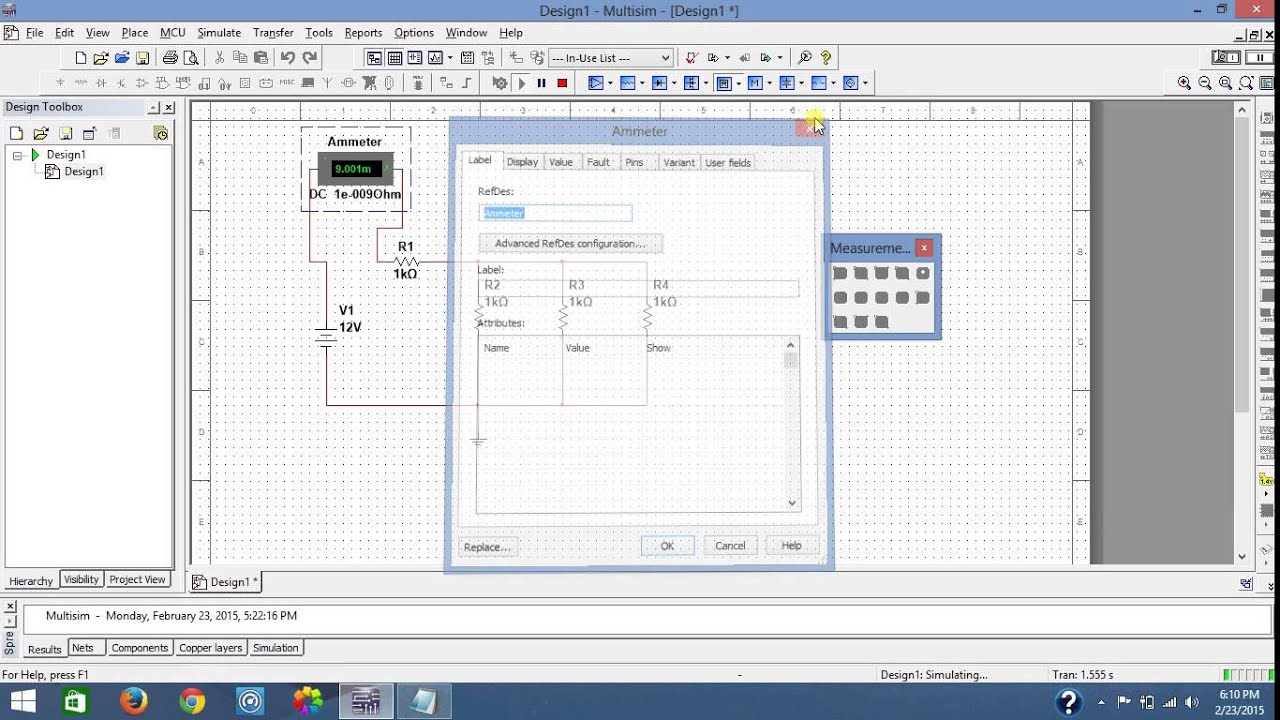Screen dimensions: 1280x720
Task: Click the Save icon in Design Toolbox
Action: [x=65, y=133]
